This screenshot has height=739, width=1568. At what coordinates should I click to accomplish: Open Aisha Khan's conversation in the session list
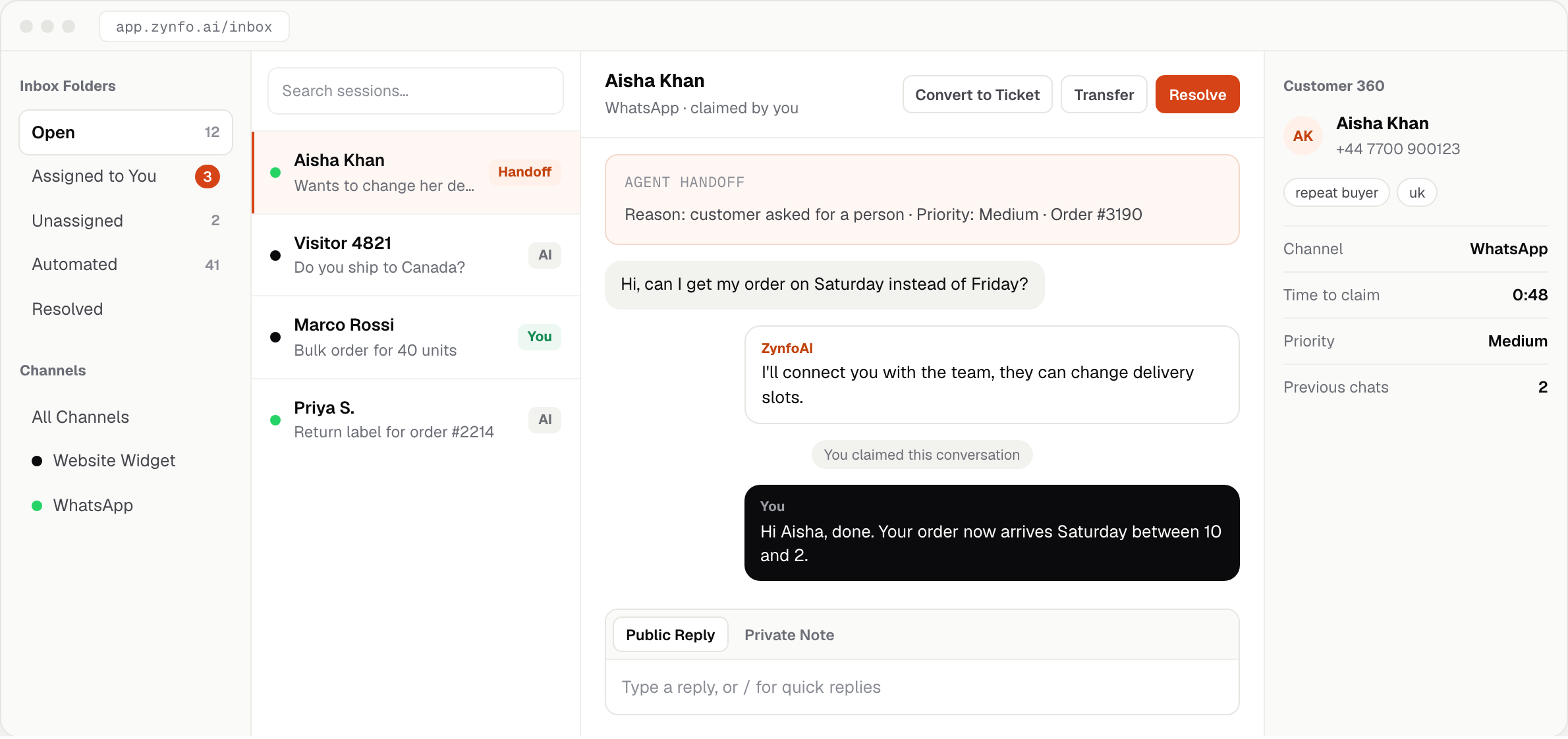coord(416,173)
